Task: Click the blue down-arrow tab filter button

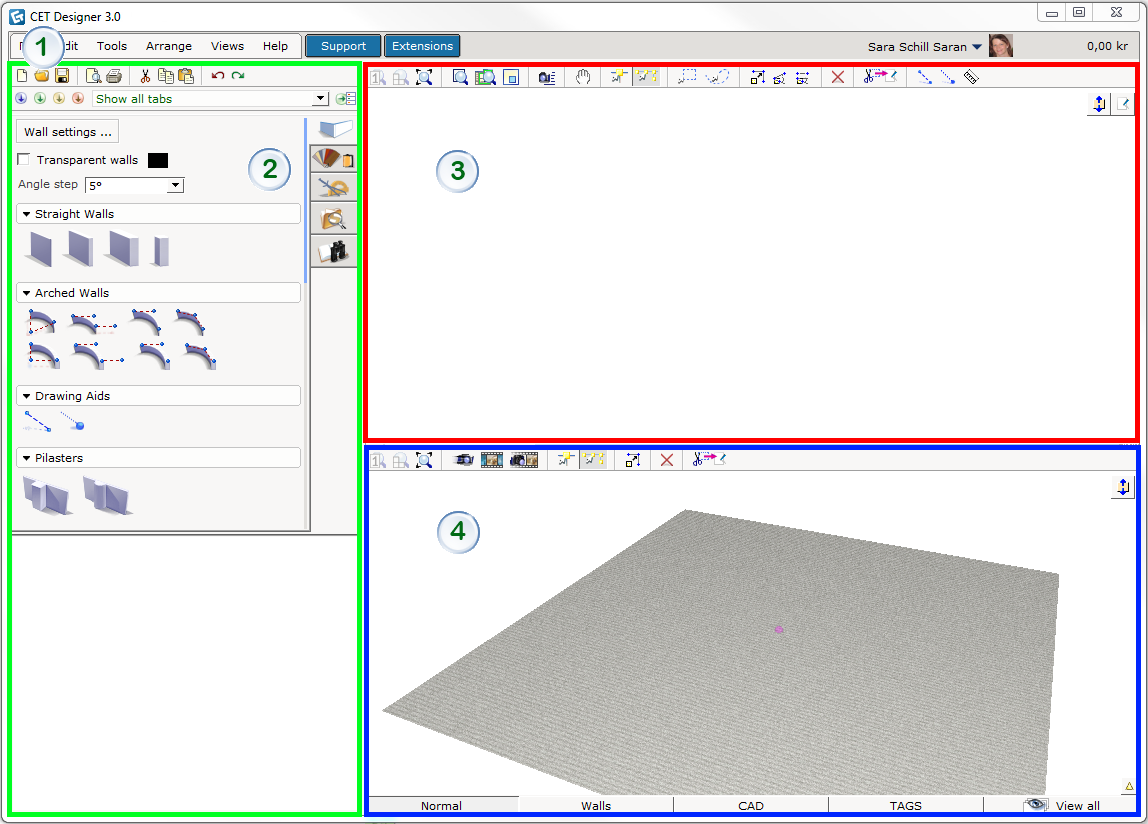Action: click(21, 98)
